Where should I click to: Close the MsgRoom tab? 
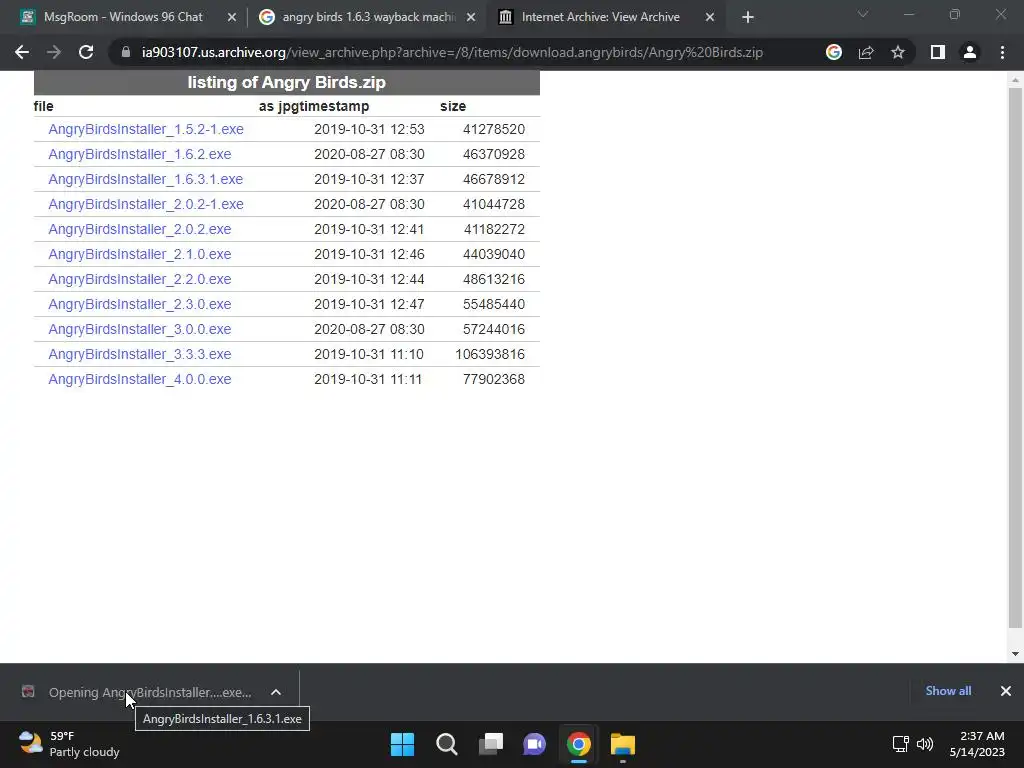(x=232, y=18)
